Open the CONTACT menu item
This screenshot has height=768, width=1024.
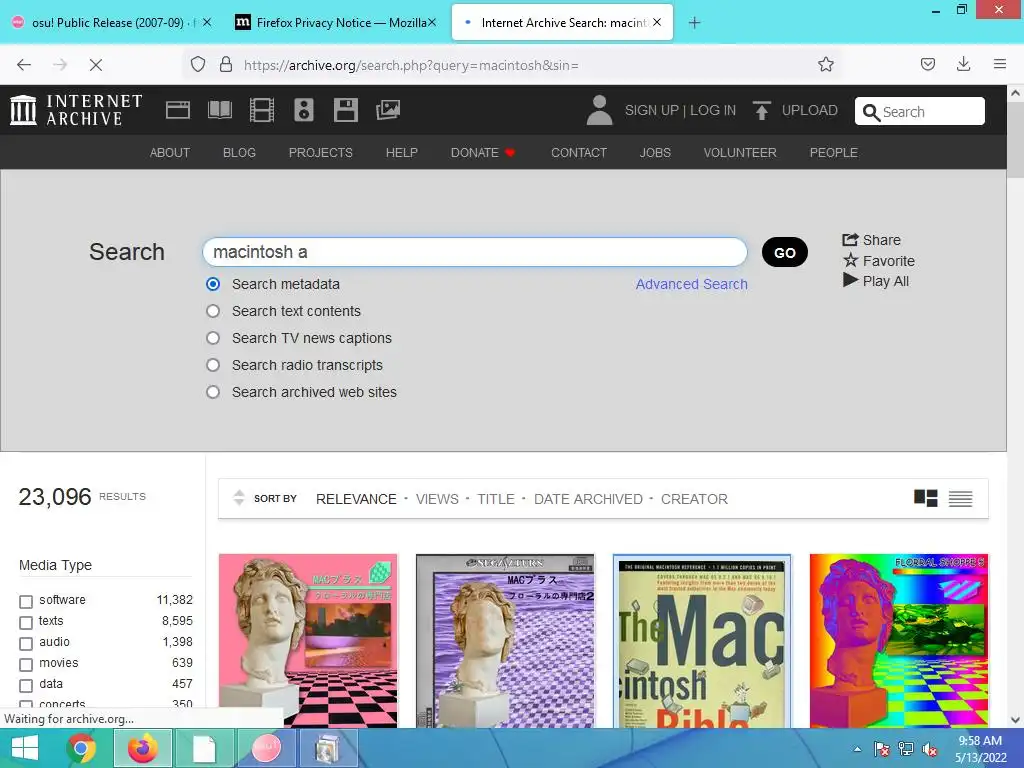579,152
